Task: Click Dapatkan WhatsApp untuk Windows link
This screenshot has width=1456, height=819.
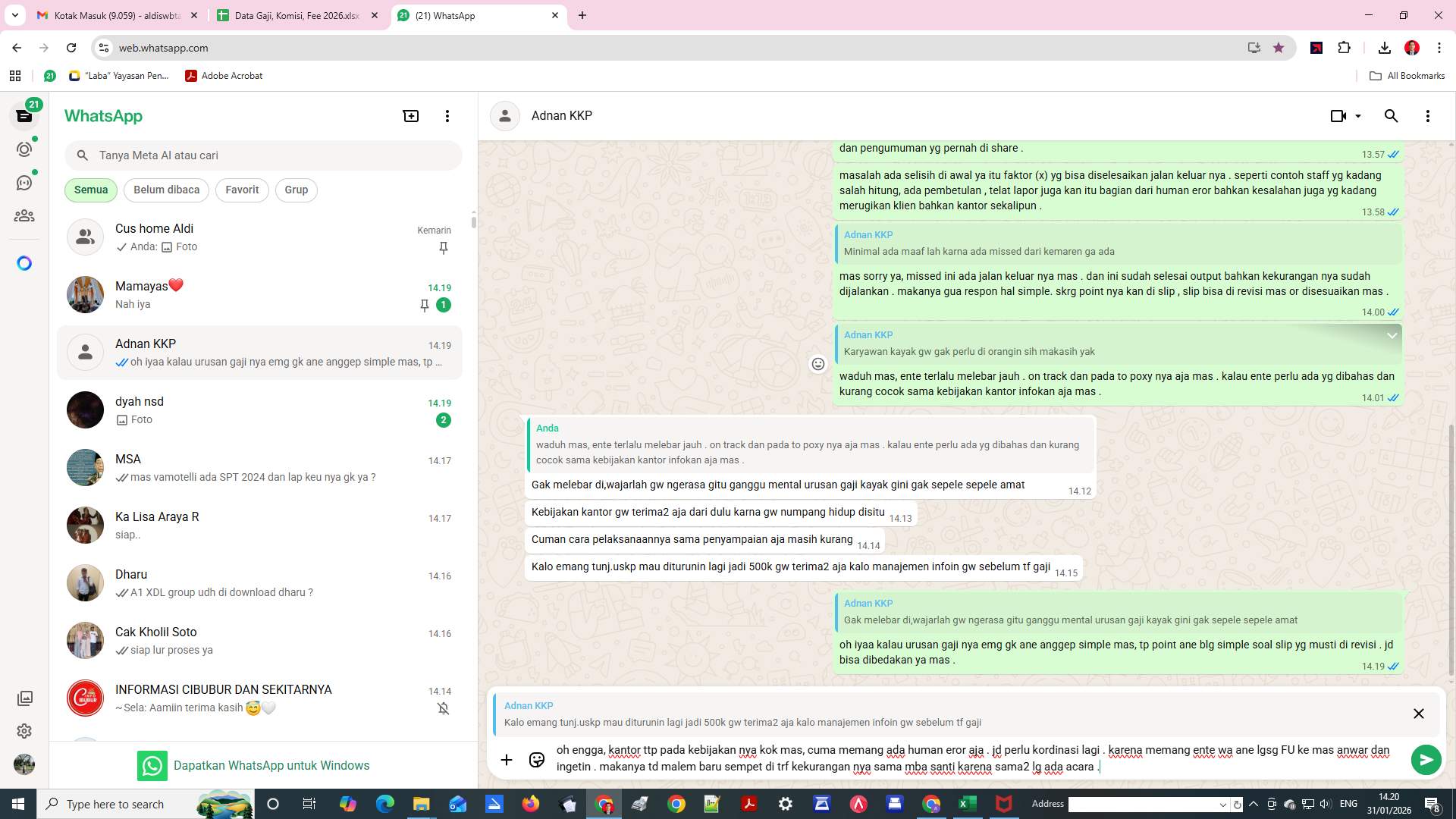Action: coord(271,765)
